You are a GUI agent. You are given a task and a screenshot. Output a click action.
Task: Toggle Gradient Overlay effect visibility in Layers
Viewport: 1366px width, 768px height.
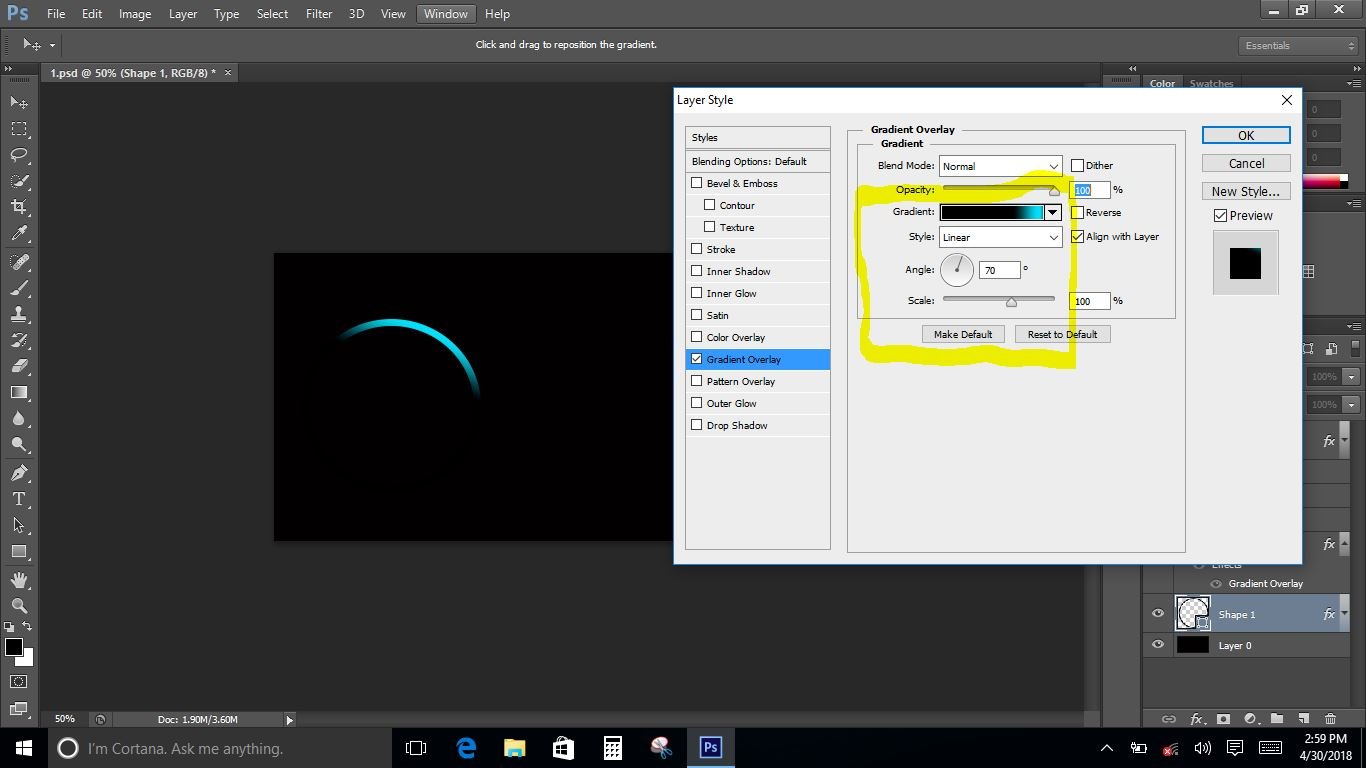click(x=1217, y=584)
